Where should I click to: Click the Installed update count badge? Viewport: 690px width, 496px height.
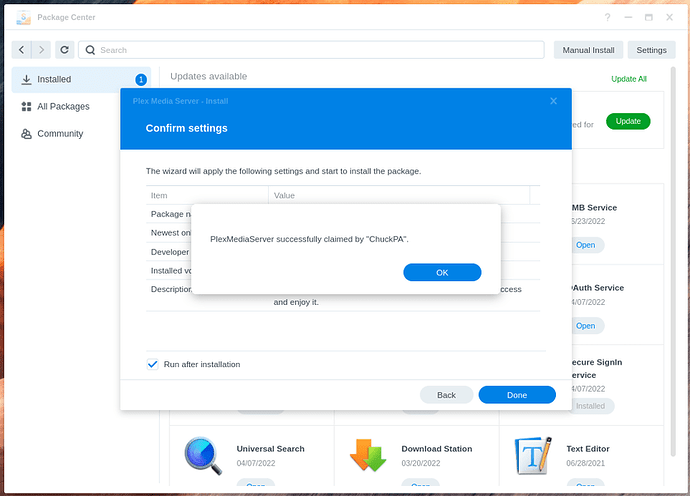(141, 80)
